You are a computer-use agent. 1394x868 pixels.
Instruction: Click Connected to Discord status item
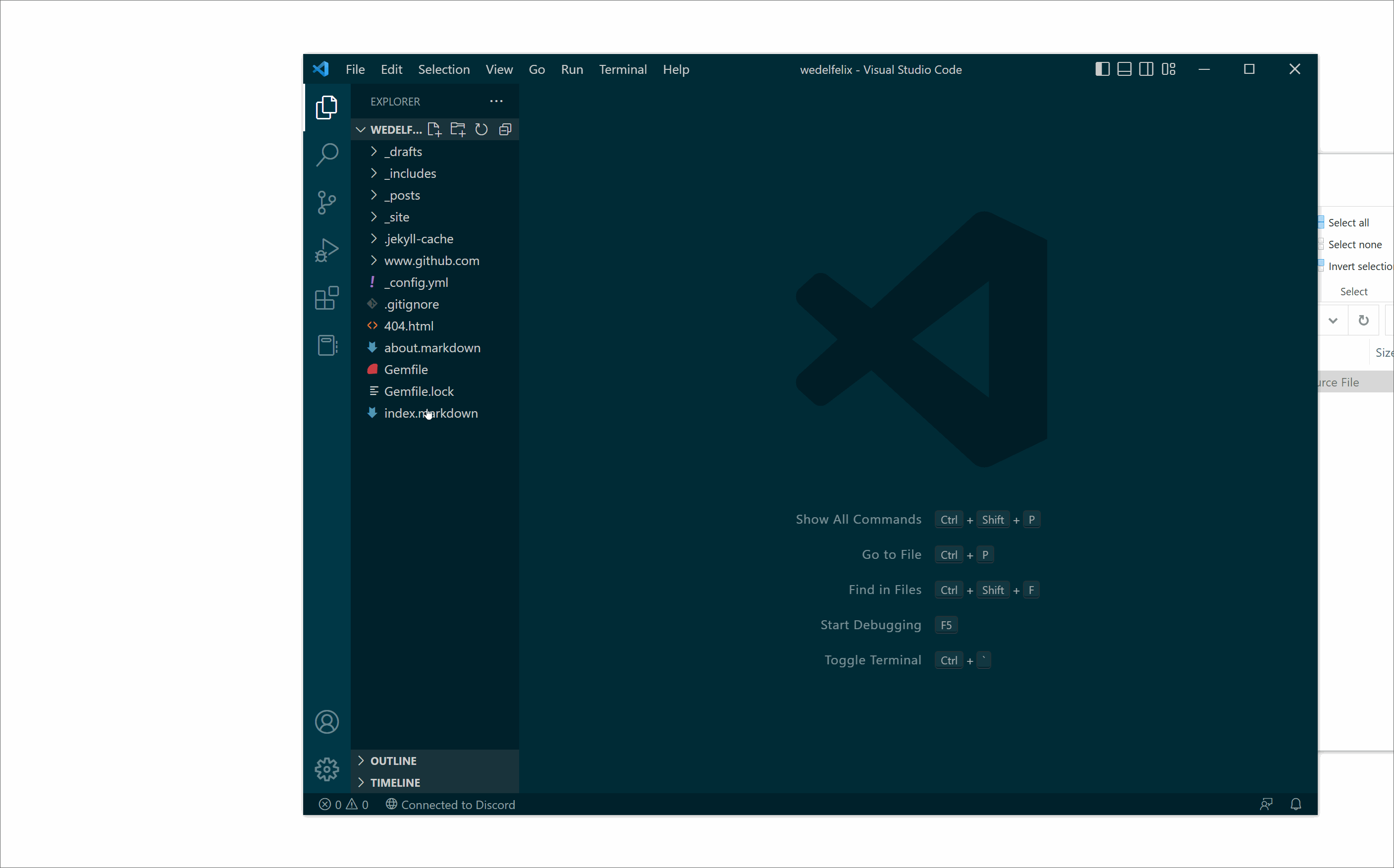(450, 804)
